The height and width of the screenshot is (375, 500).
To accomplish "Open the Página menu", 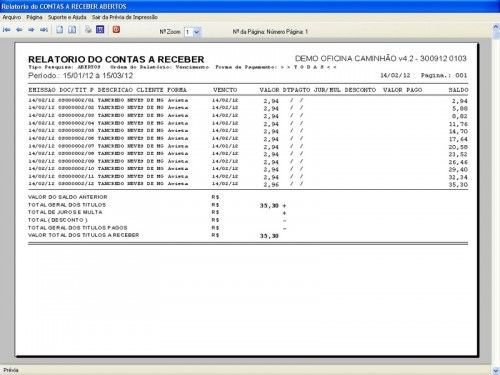I will 34,17.
